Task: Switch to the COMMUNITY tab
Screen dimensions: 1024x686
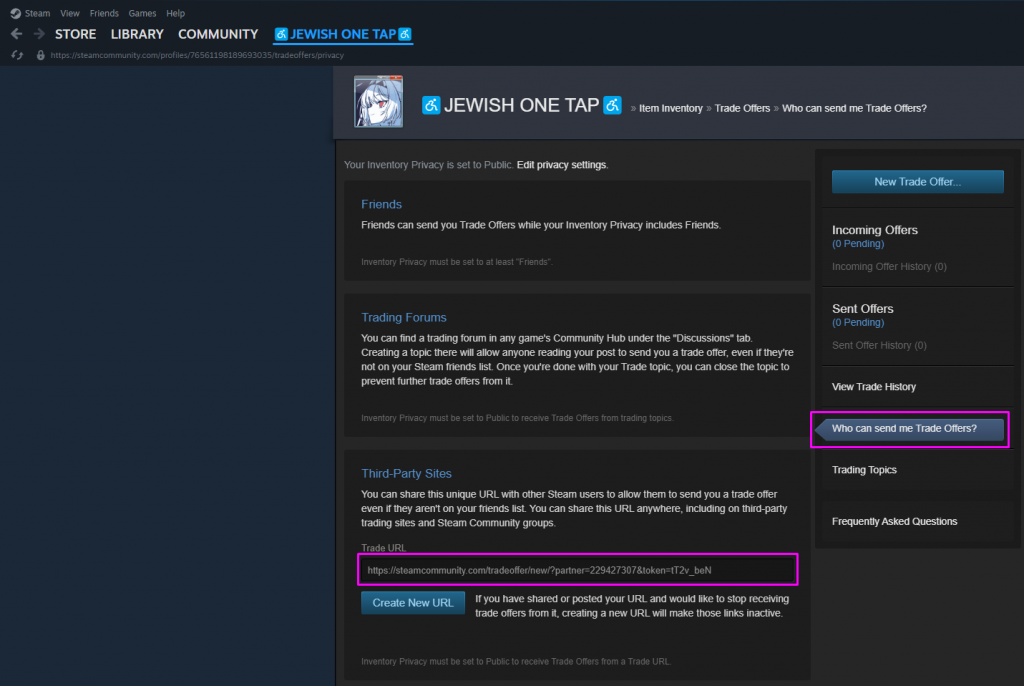Action: tap(218, 34)
